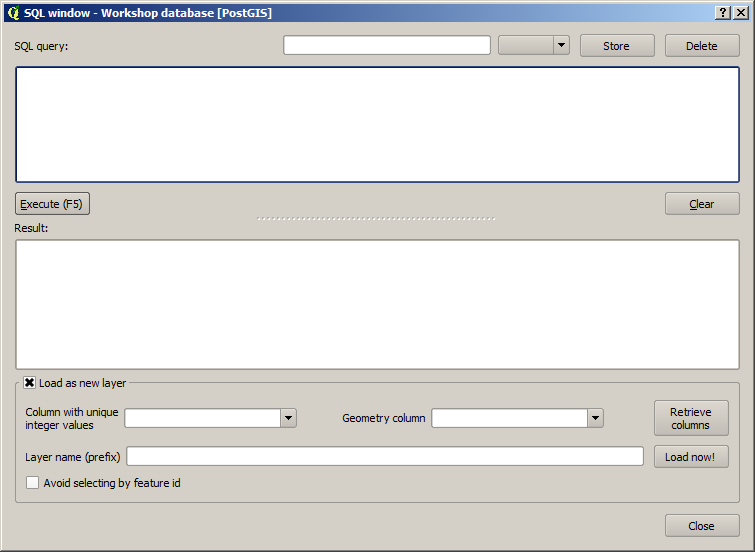Click the splitter handle above Result
Viewport: 755px width, 552px height.
[x=376, y=219]
